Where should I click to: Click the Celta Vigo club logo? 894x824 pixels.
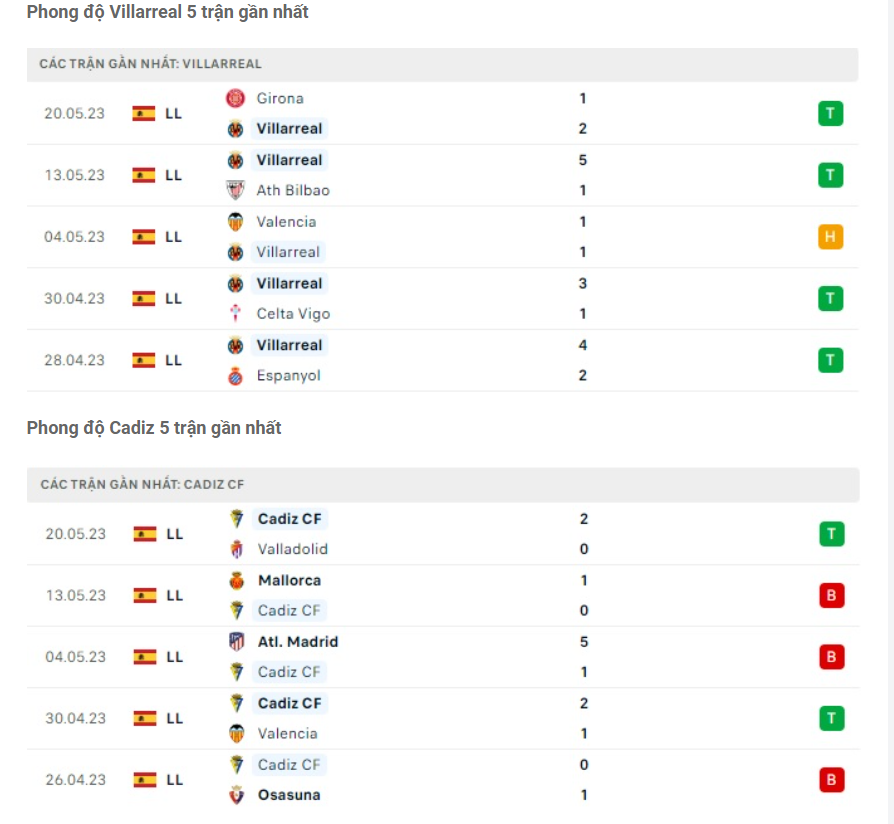coord(236,313)
